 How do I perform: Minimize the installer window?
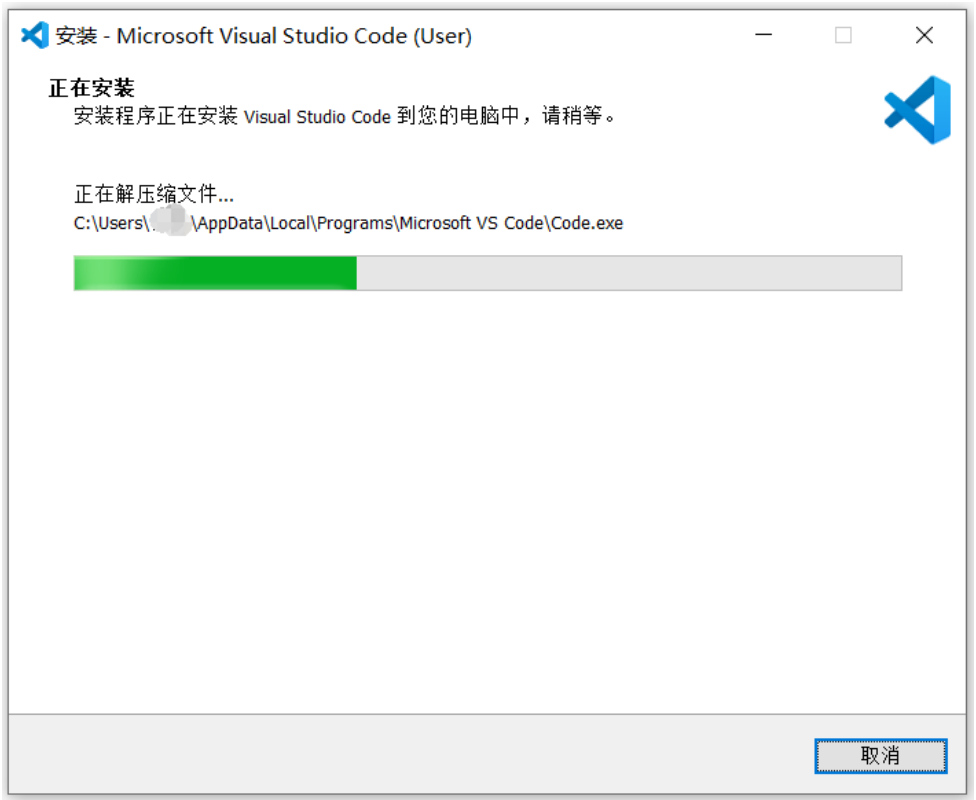pyautogui.click(x=763, y=35)
